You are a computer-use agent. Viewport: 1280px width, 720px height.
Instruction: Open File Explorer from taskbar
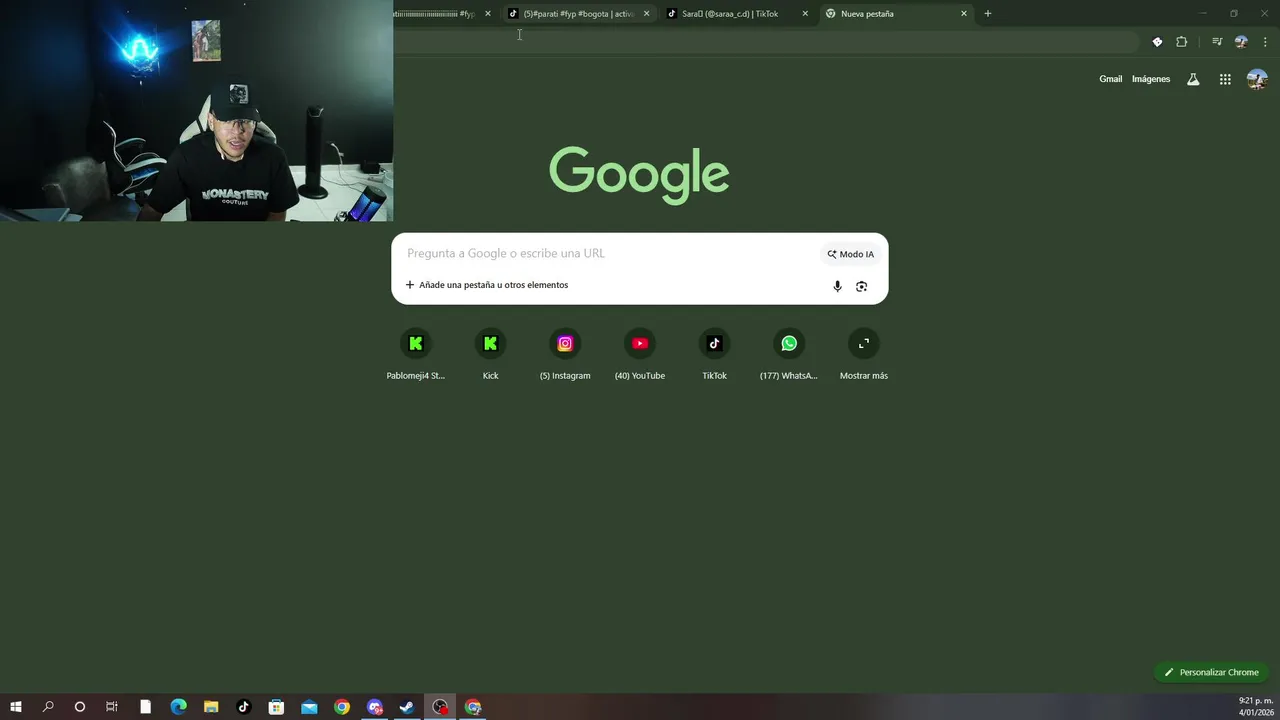click(x=211, y=707)
